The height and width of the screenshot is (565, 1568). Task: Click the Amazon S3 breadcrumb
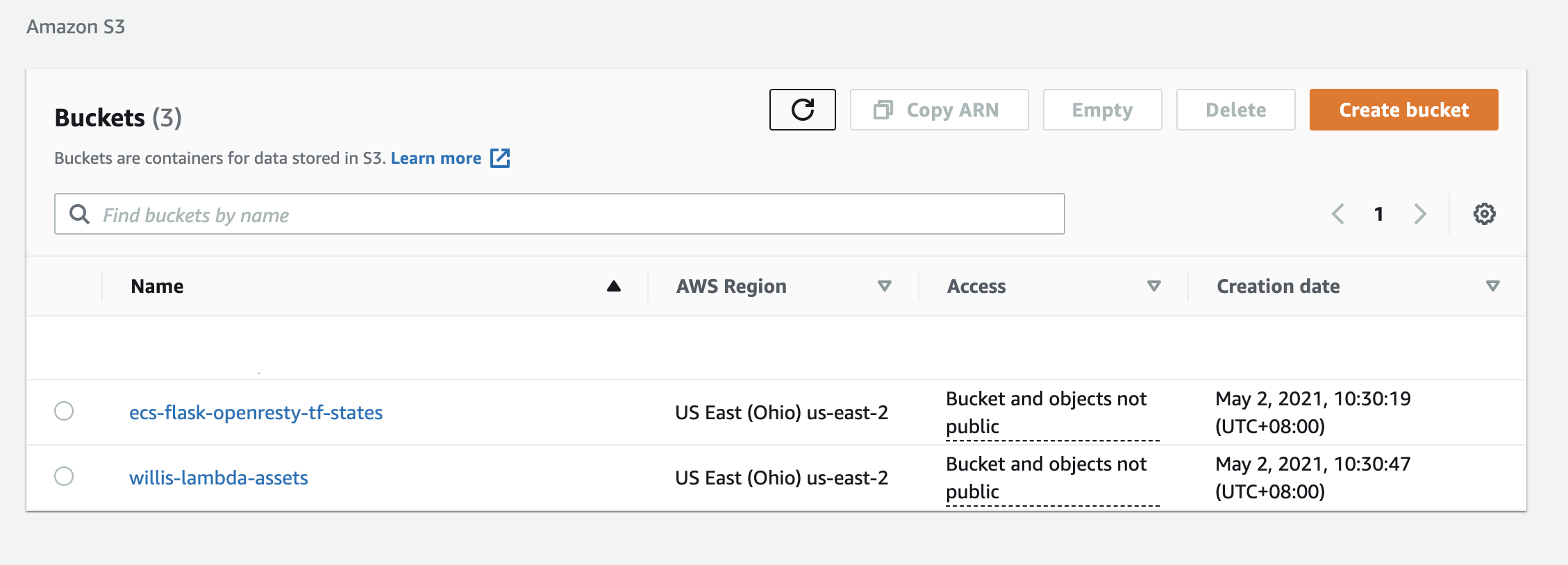(x=76, y=27)
